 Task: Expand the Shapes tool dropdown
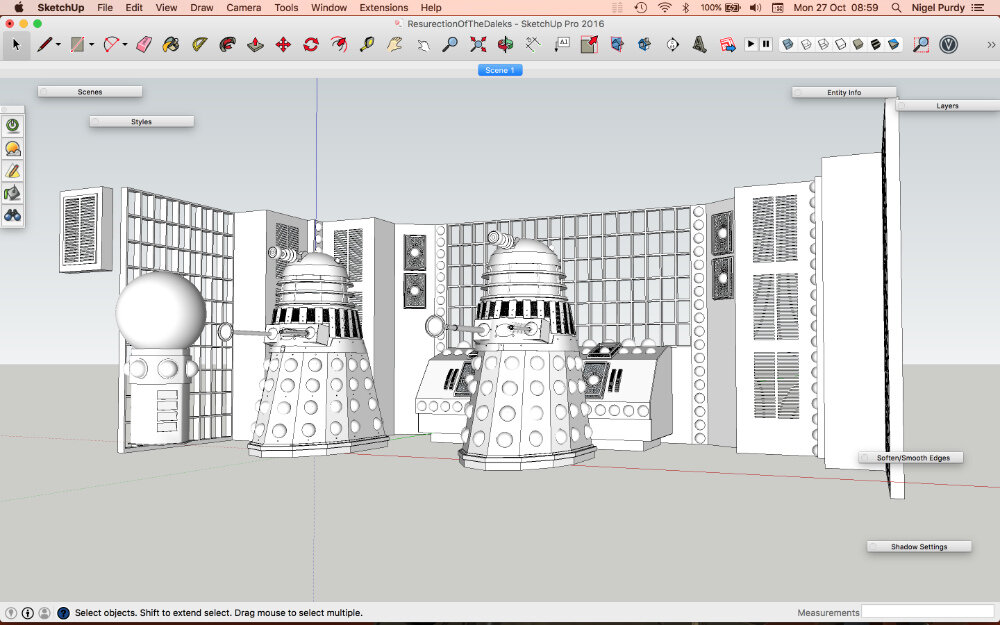[x=90, y=44]
